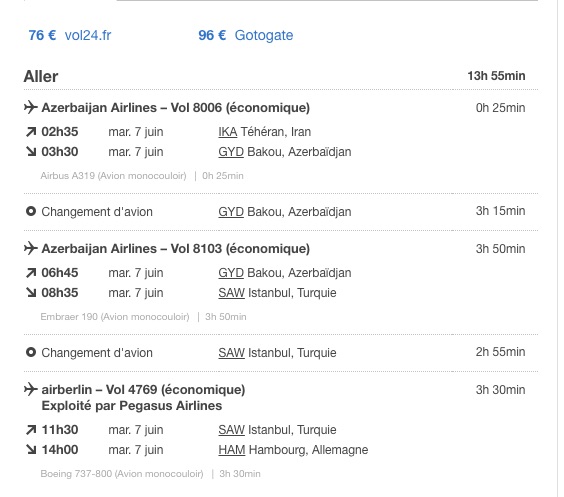Open the 76 € vol24.fr offer

(70, 35)
